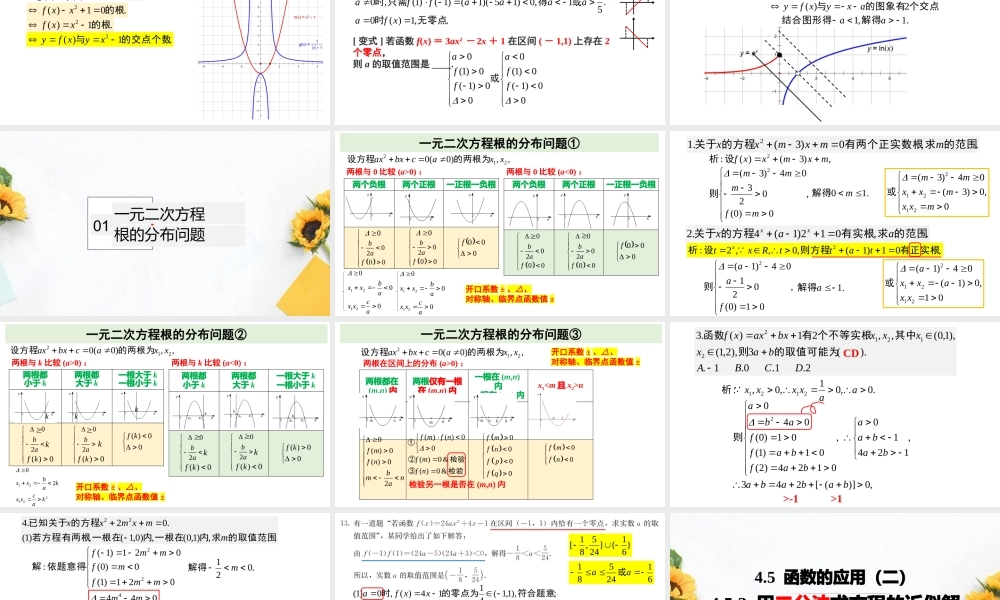This screenshot has width=1000, height=600.
Task: Click '两根与 0 比较 (a<0)' heading in slide ①
Action: (x=544, y=172)
